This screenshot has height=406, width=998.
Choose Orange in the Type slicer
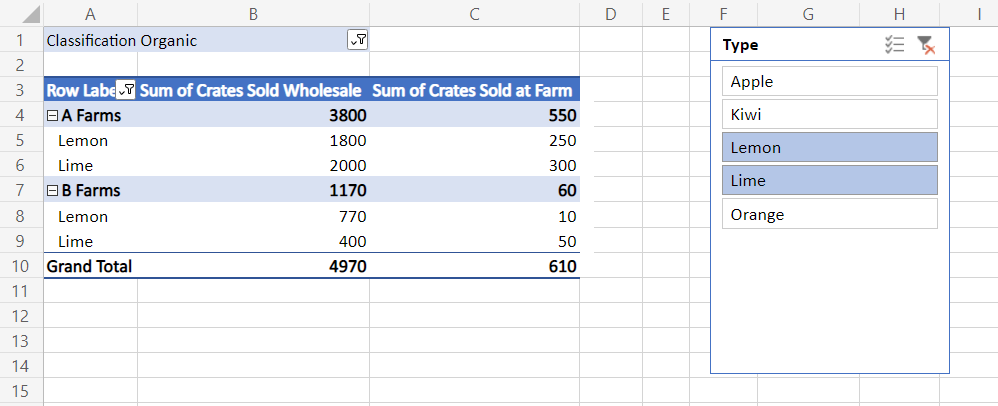tap(829, 214)
